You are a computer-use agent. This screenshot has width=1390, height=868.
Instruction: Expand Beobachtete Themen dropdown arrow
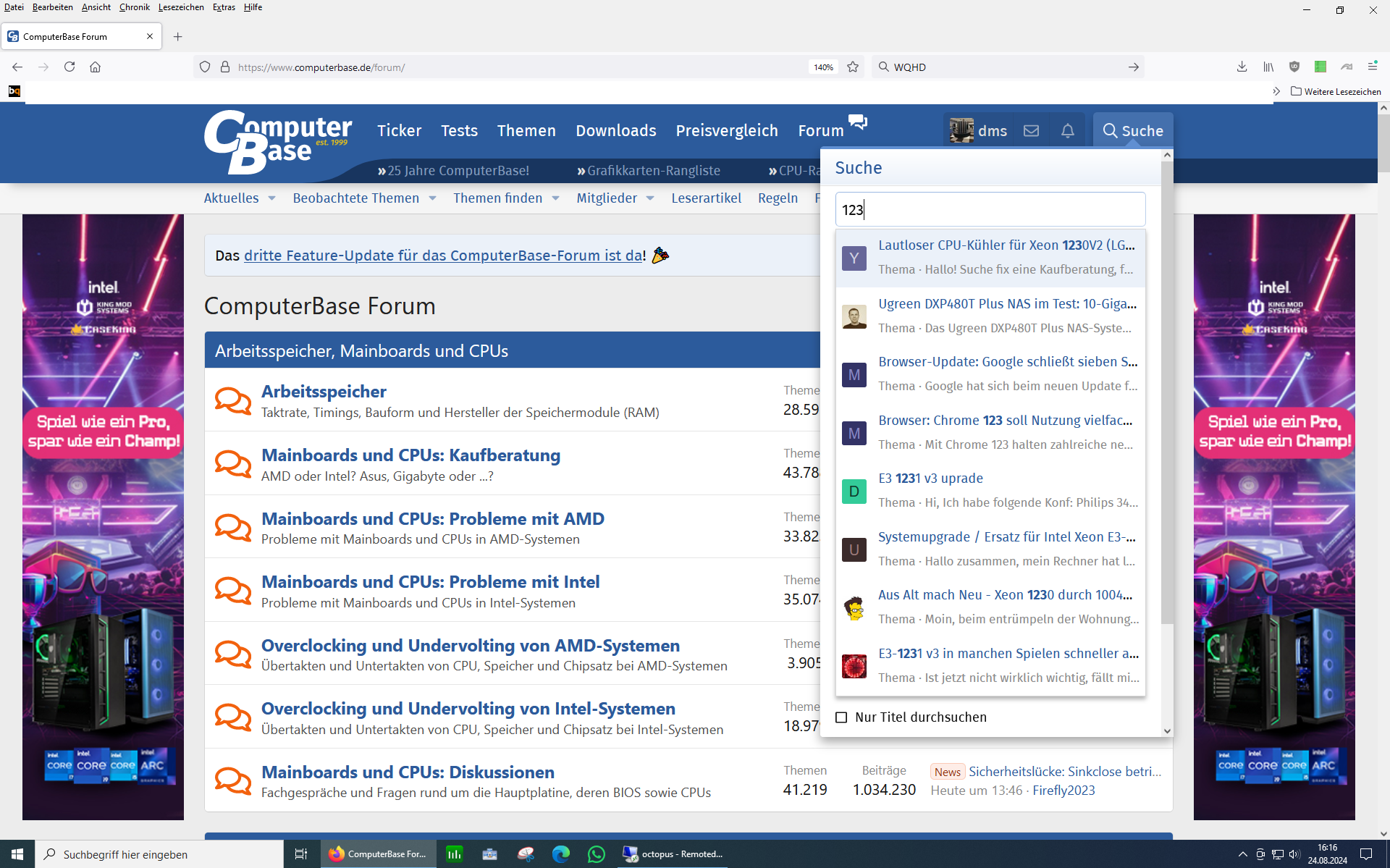pyautogui.click(x=432, y=198)
